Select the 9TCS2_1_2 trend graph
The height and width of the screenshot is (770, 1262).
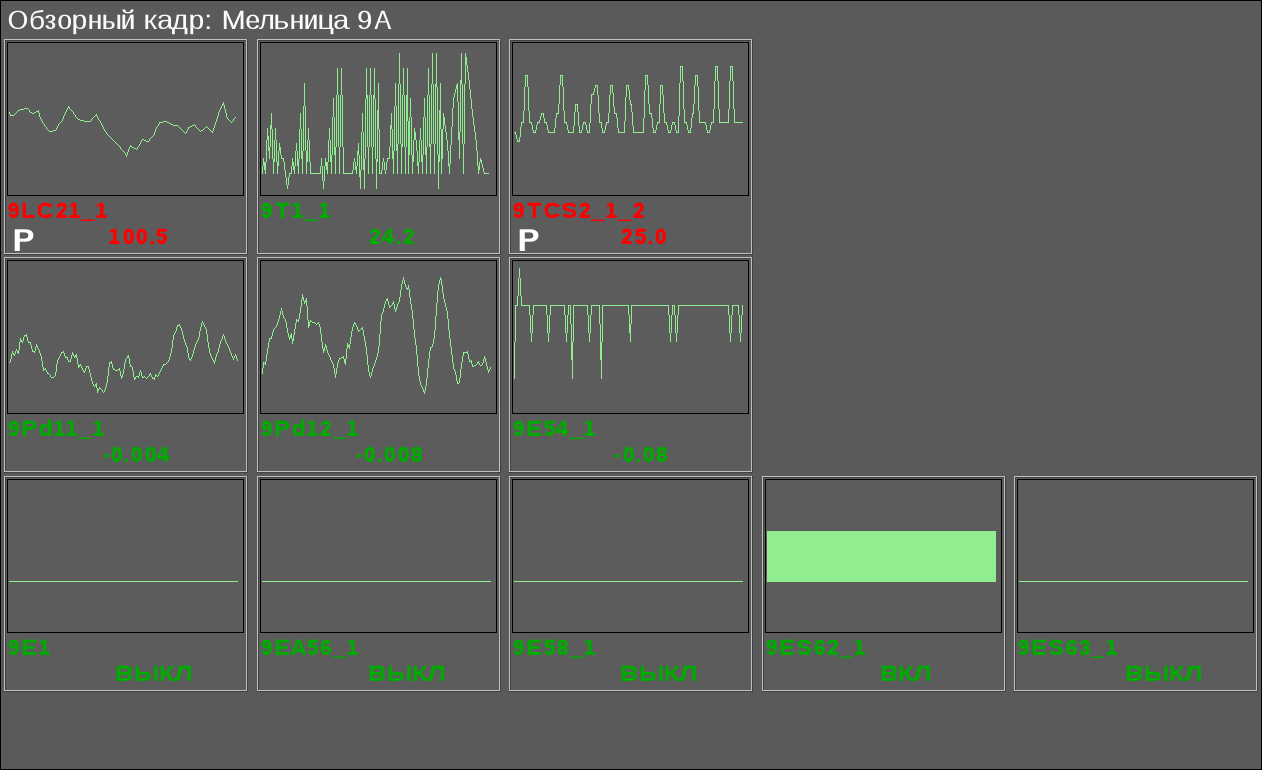(630, 119)
